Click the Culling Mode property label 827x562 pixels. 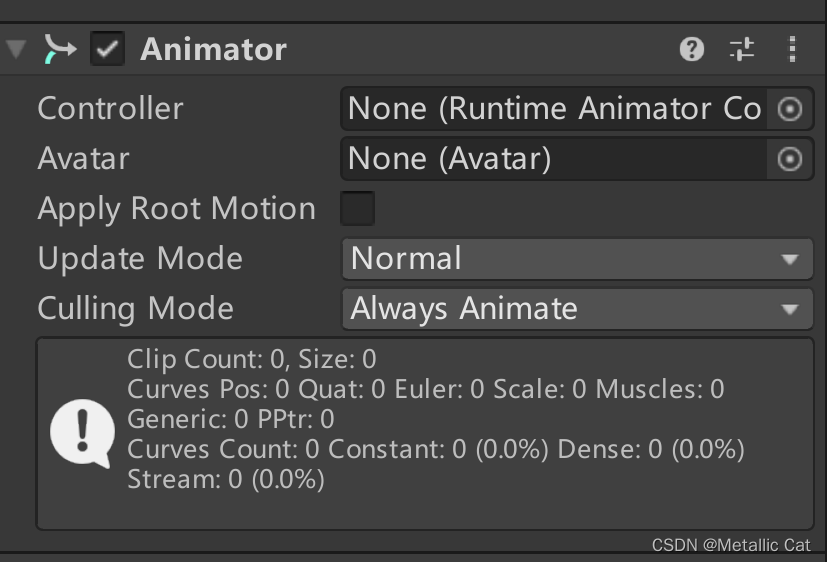(x=136, y=308)
